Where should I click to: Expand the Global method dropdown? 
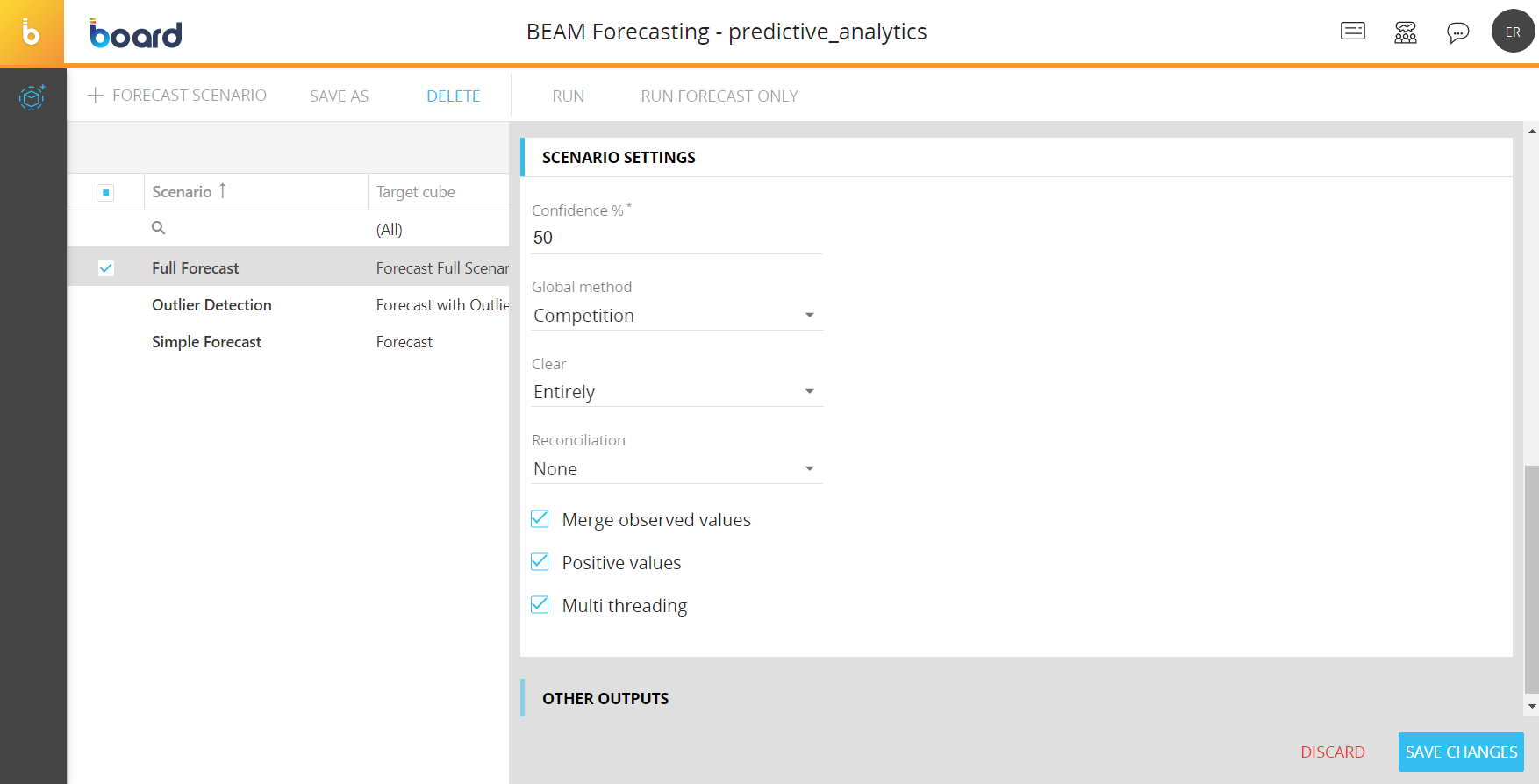(x=809, y=316)
